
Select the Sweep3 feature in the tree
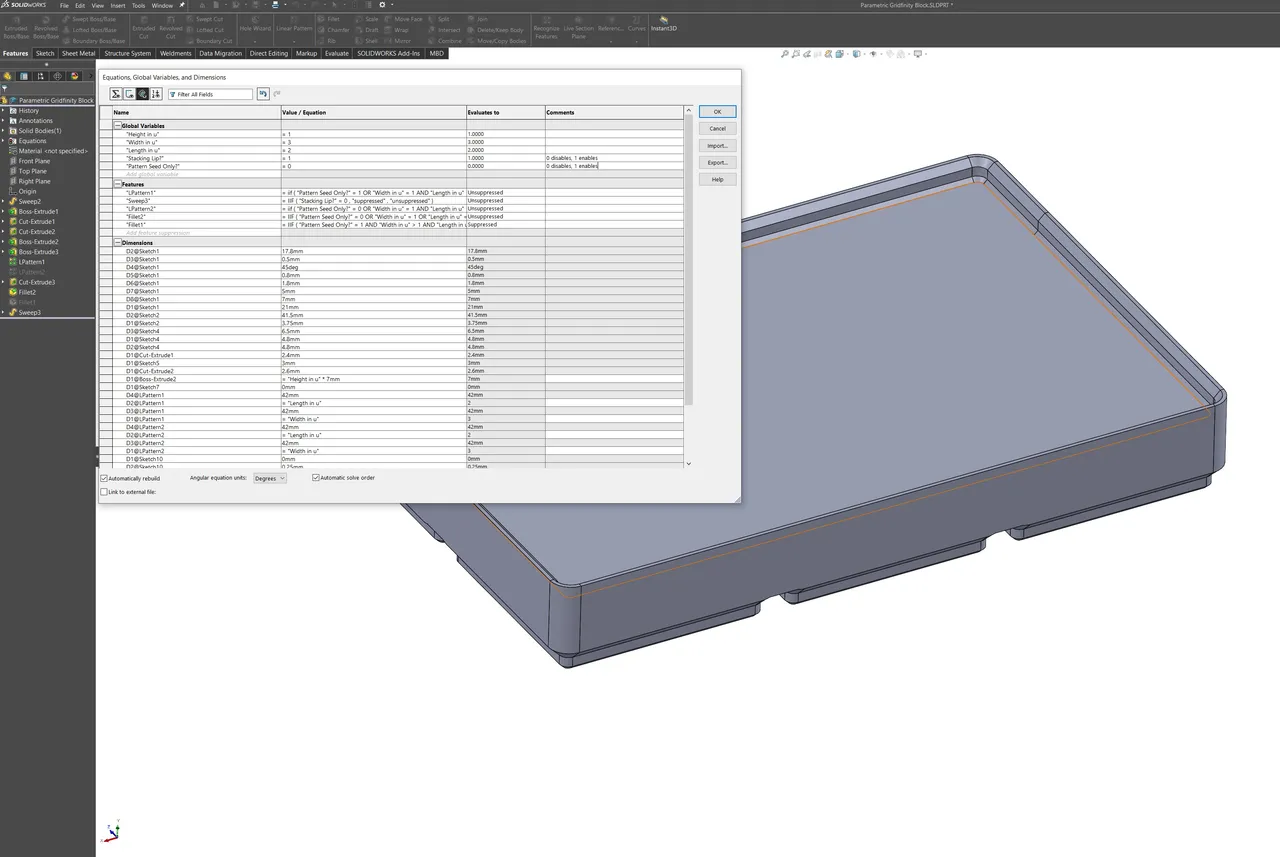pos(32,312)
